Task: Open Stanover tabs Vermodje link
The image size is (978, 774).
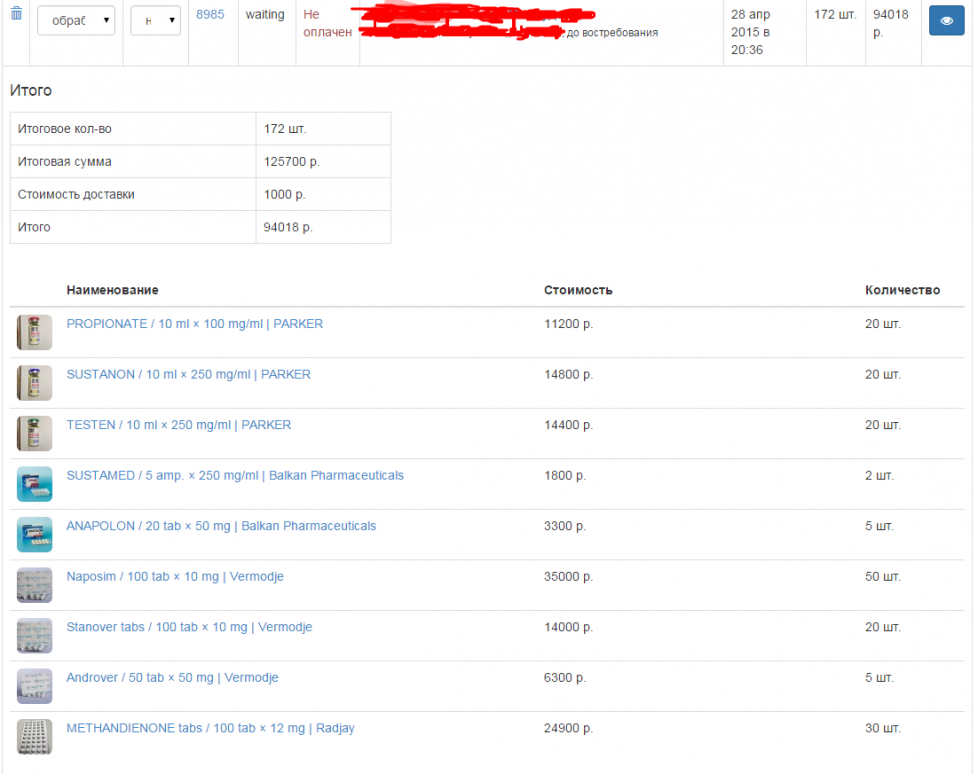Action: [189, 627]
